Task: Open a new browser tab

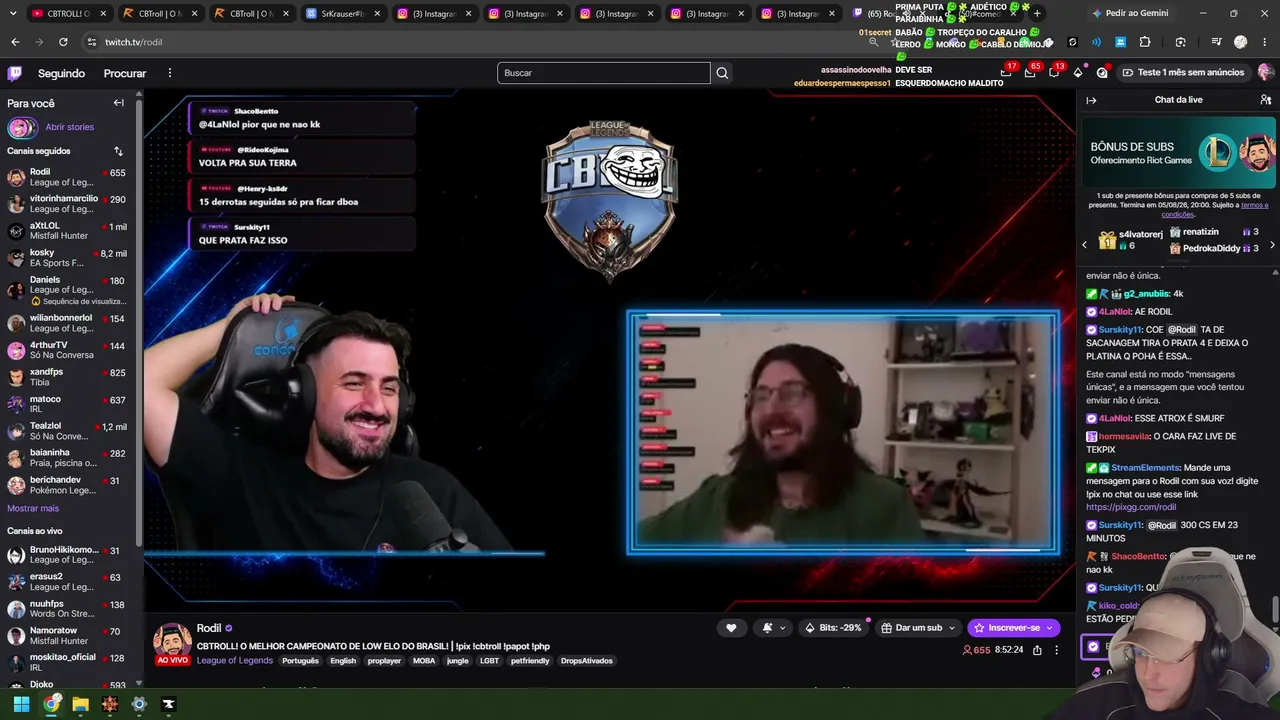Action: click(x=1037, y=13)
